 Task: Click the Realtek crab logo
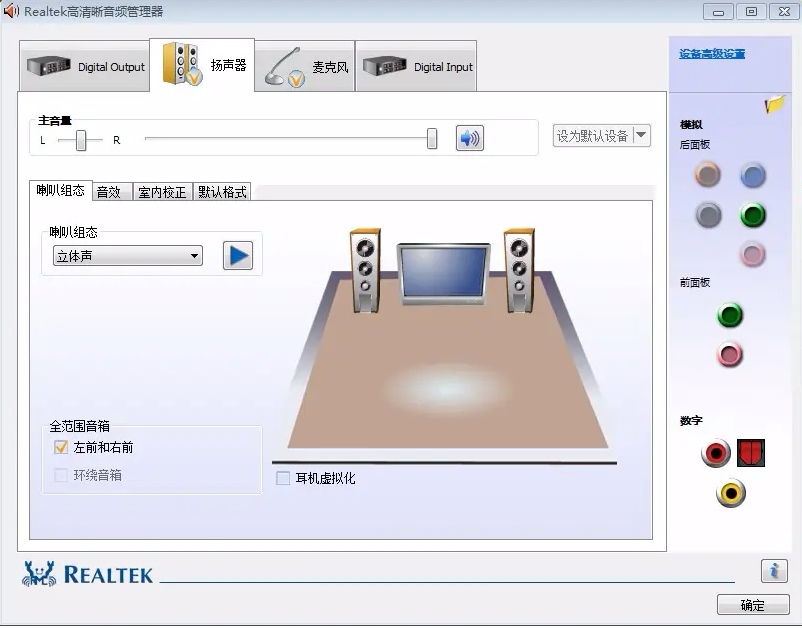[x=39, y=574]
